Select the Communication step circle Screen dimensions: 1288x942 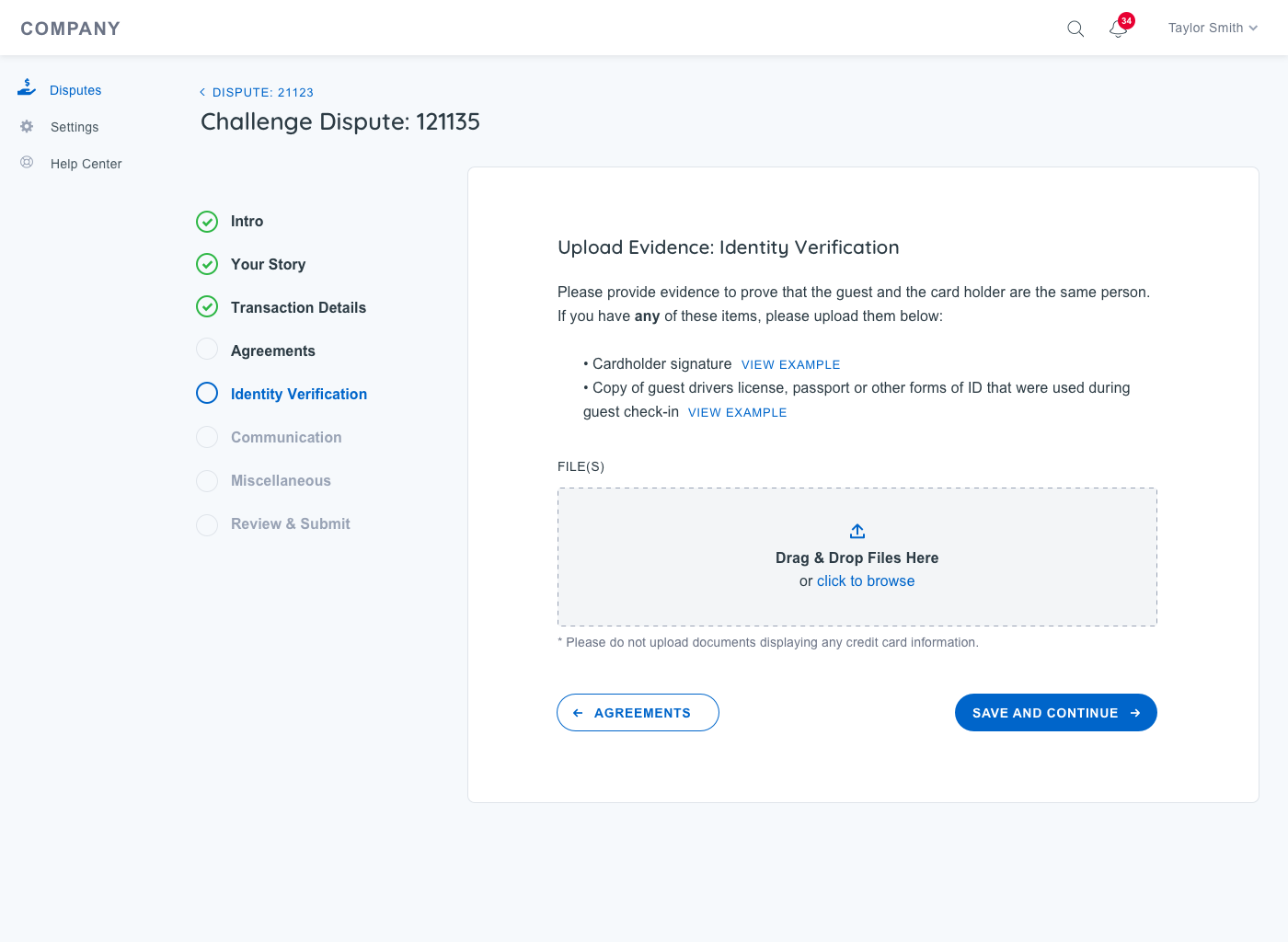[x=207, y=437]
